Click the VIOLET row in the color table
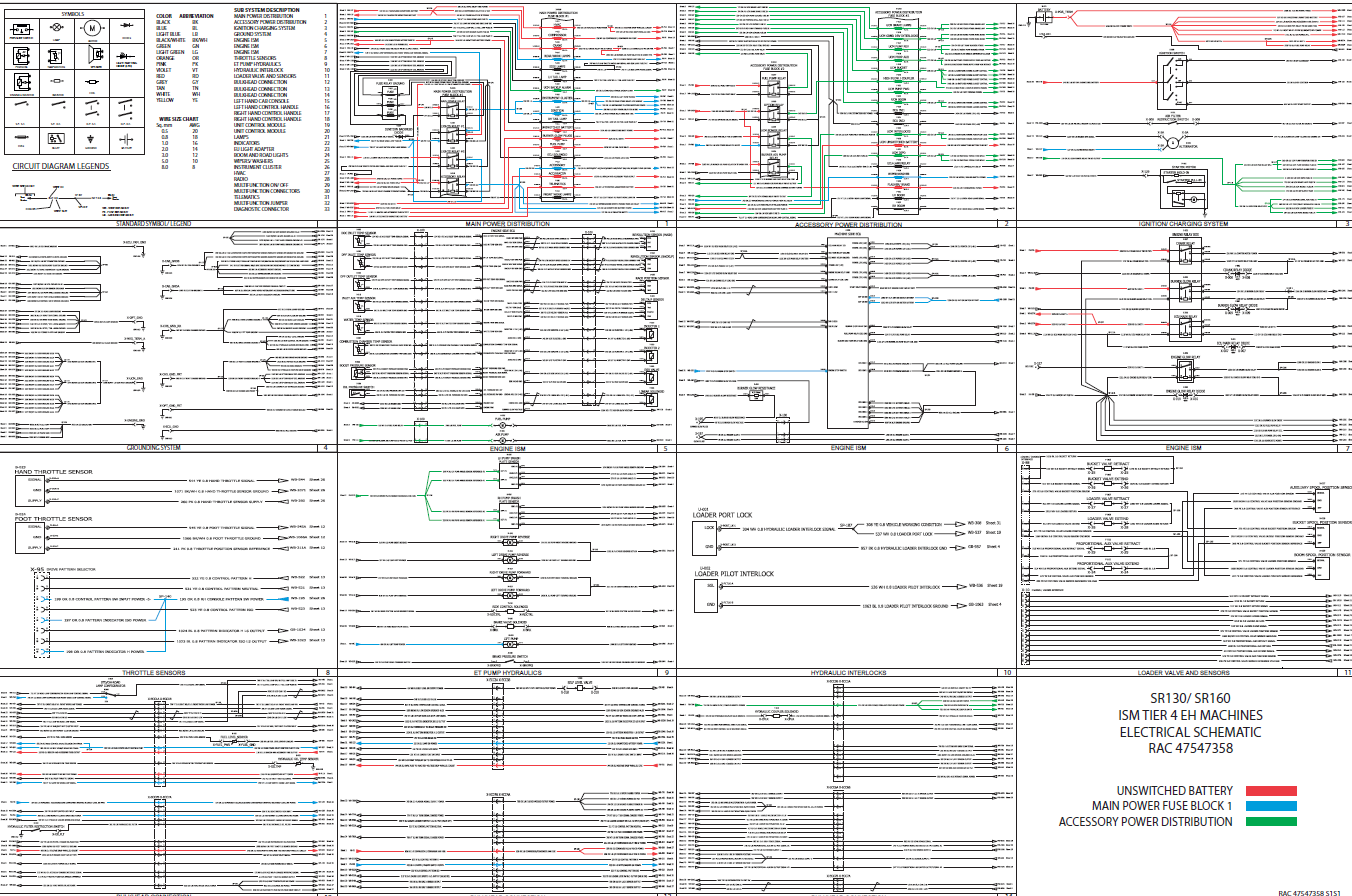The height and width of the screenshot is (896, 1352). tap(177, 70)
